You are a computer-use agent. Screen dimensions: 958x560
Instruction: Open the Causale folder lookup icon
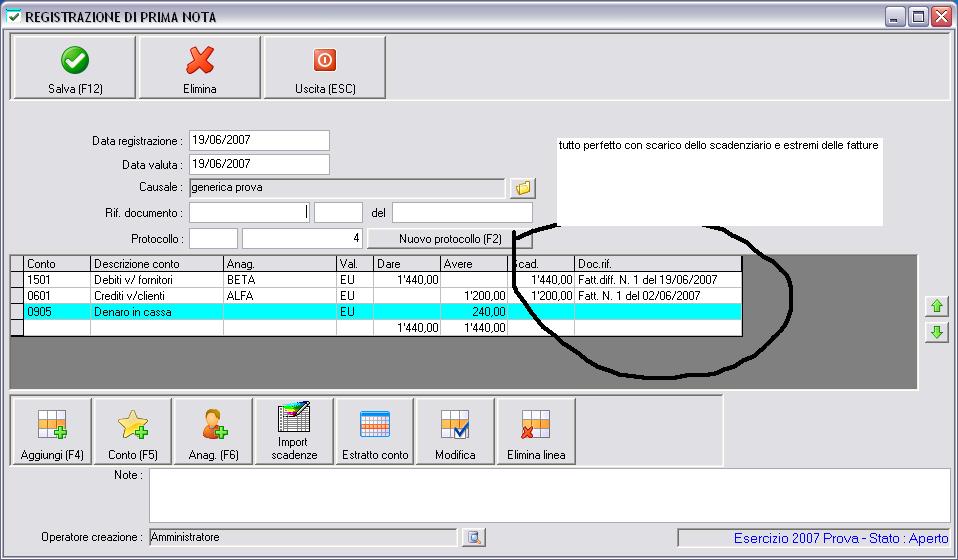click(522, 188)
